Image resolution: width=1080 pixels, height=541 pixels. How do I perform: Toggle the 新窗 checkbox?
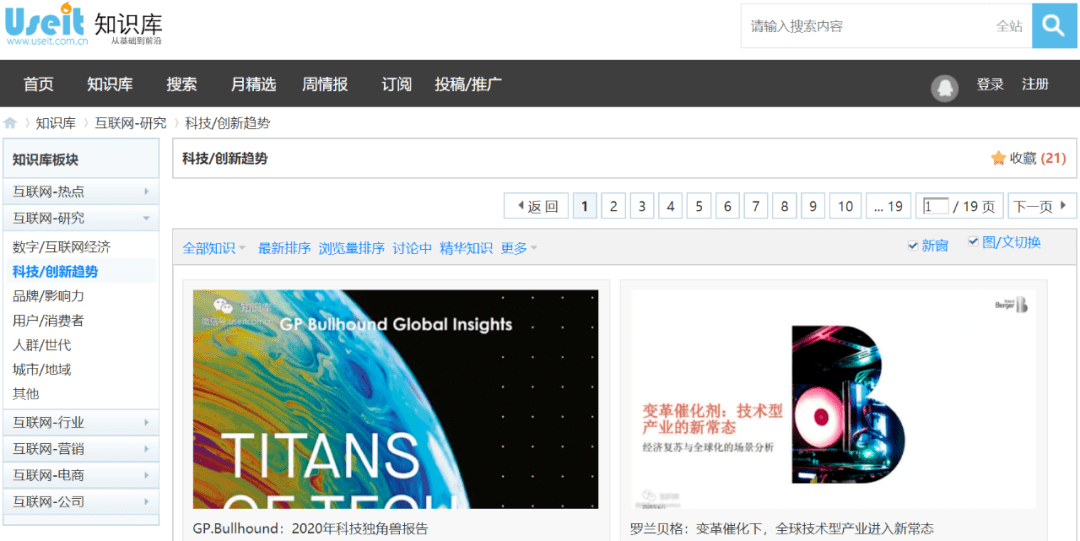click(x=913, y=245)
